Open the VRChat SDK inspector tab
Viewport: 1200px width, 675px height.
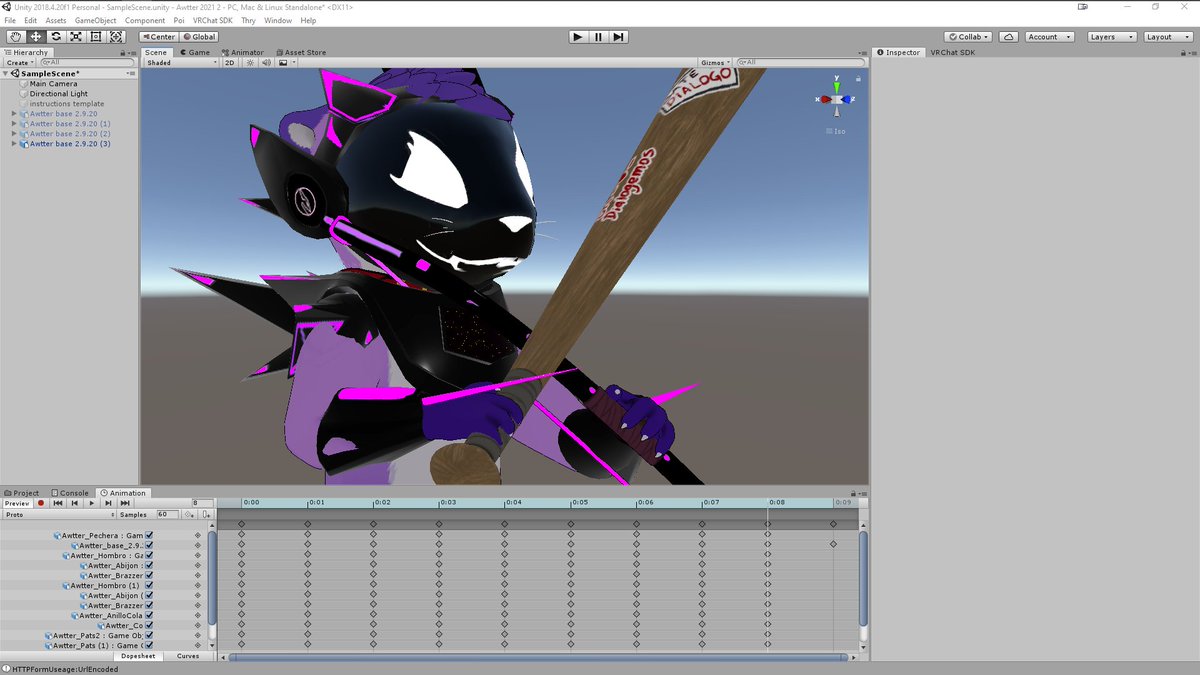[x=952, y=52]
